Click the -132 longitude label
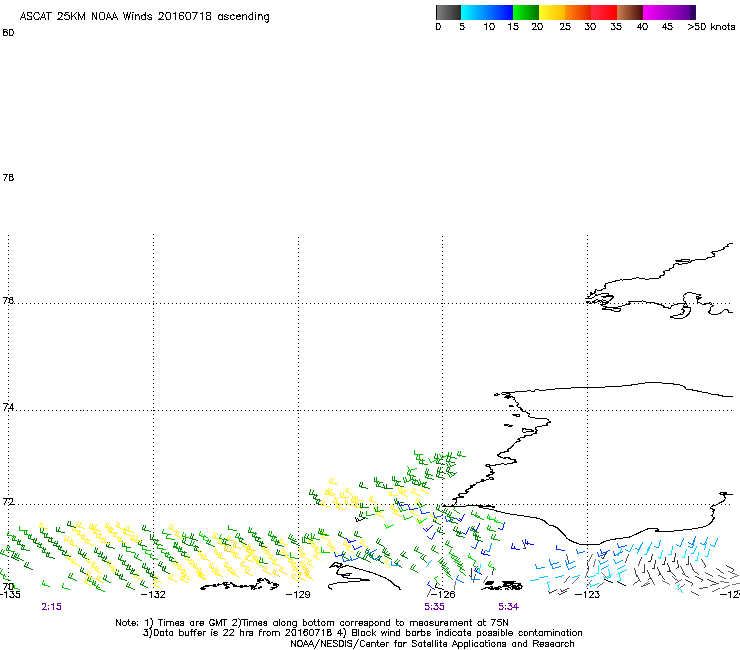The height and width of the screenshot is (650, 740). click(x=153, y=594)
